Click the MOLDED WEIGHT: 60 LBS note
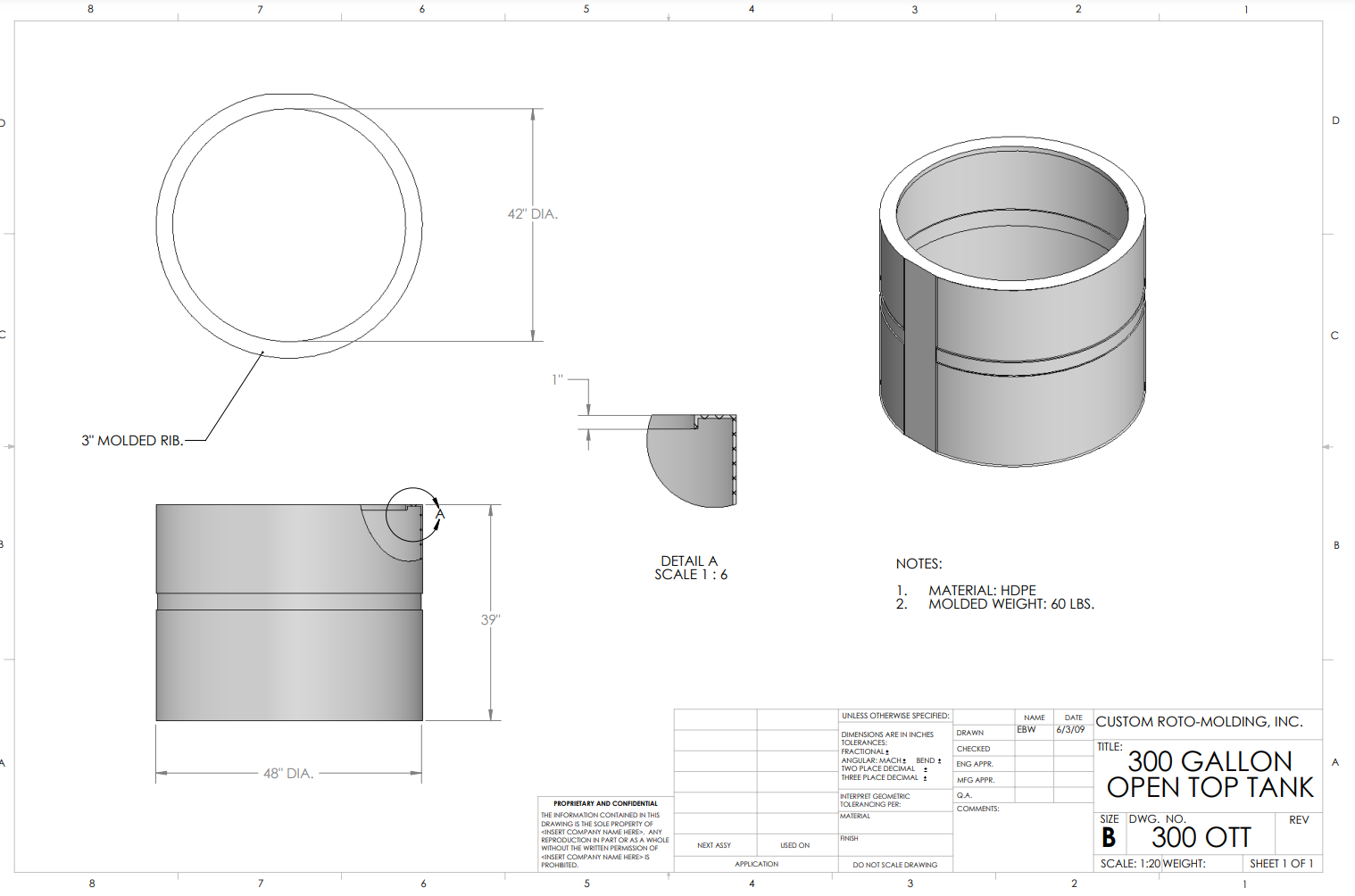 (1010, 604)
